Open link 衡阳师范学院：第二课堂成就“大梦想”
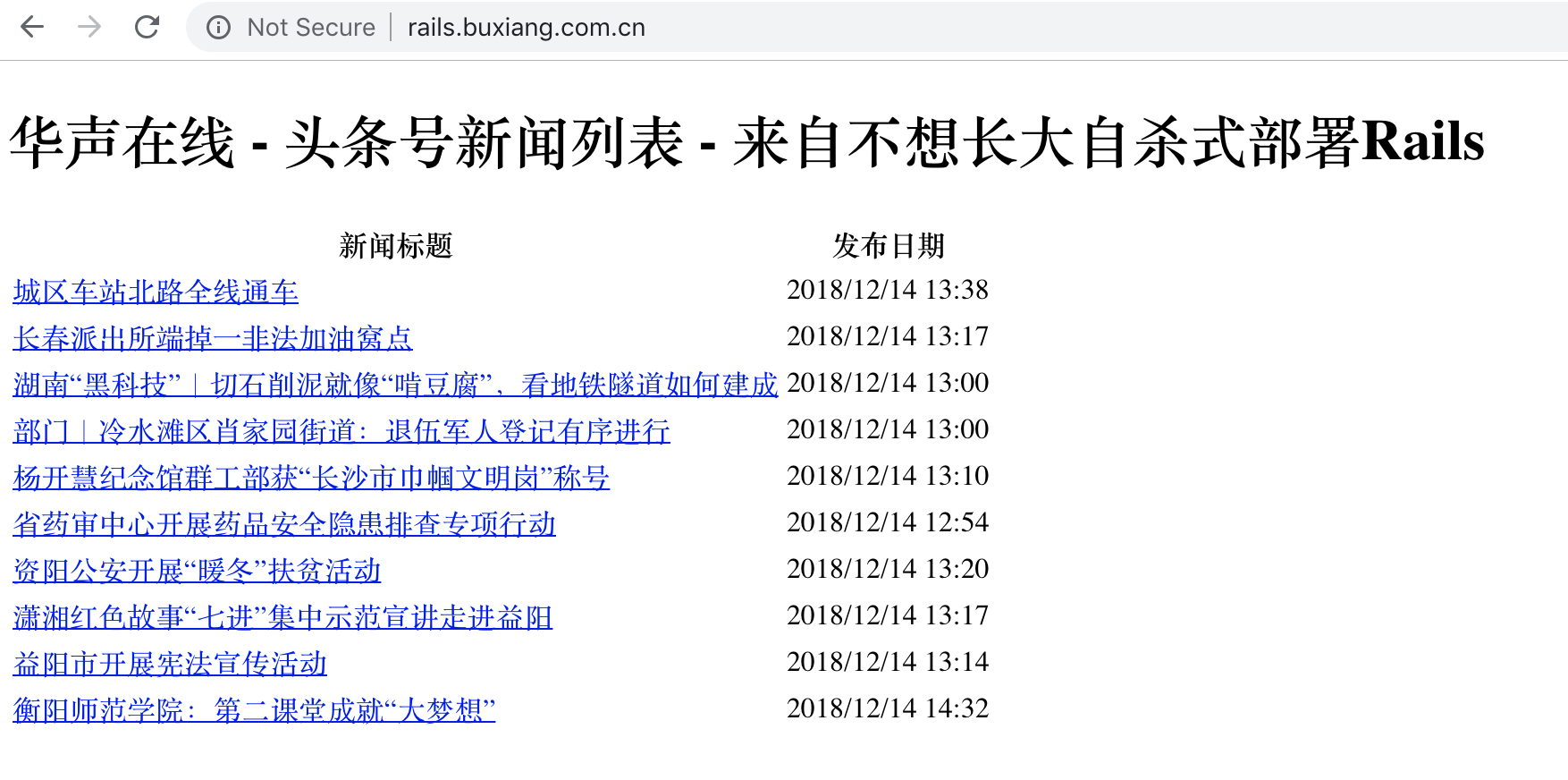The image size is (1568, 780). 254,710
